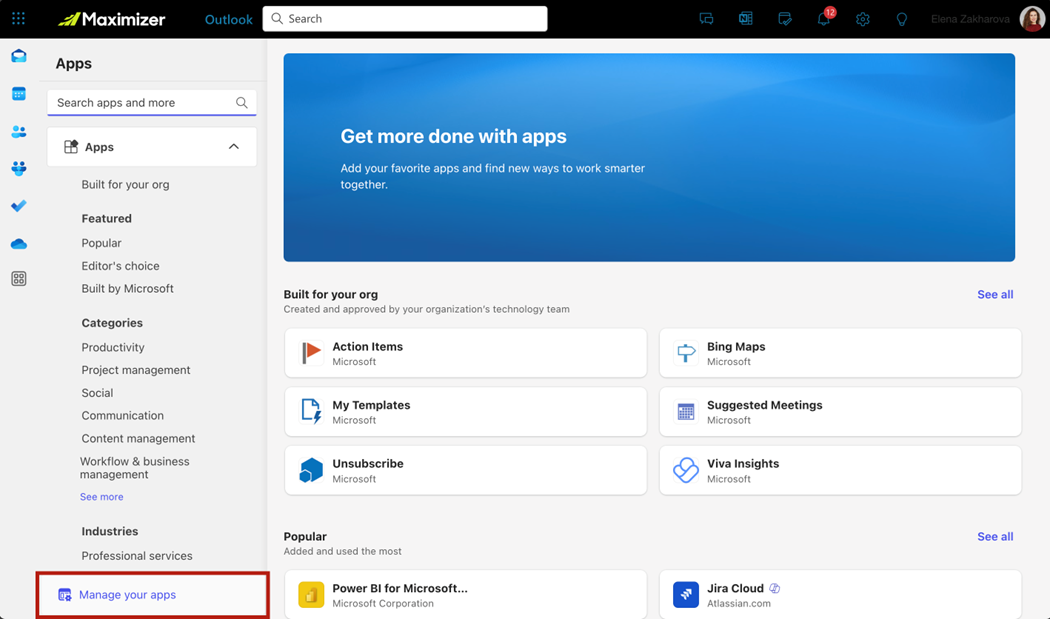Screen dimensions: 1050x619
Task: Click the Viva Insights icon
Action: (686, 470)
